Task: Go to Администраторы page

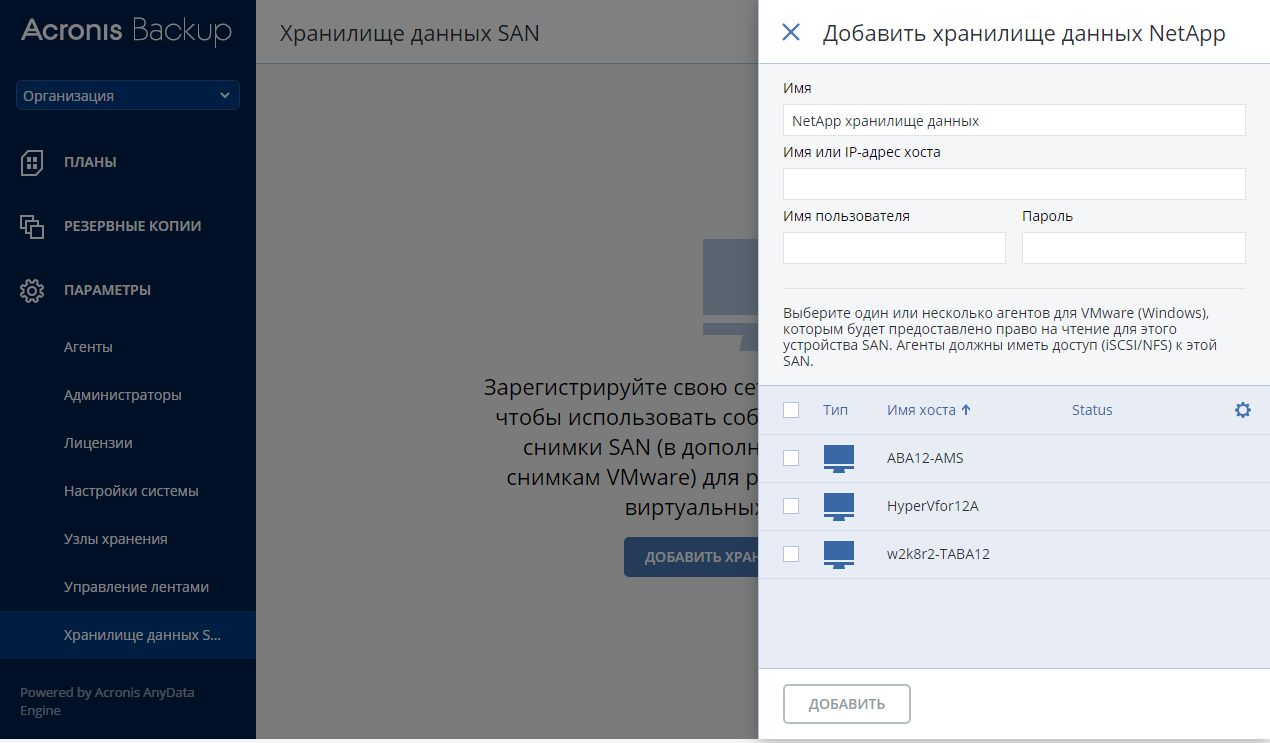Action: click(123, 395)
